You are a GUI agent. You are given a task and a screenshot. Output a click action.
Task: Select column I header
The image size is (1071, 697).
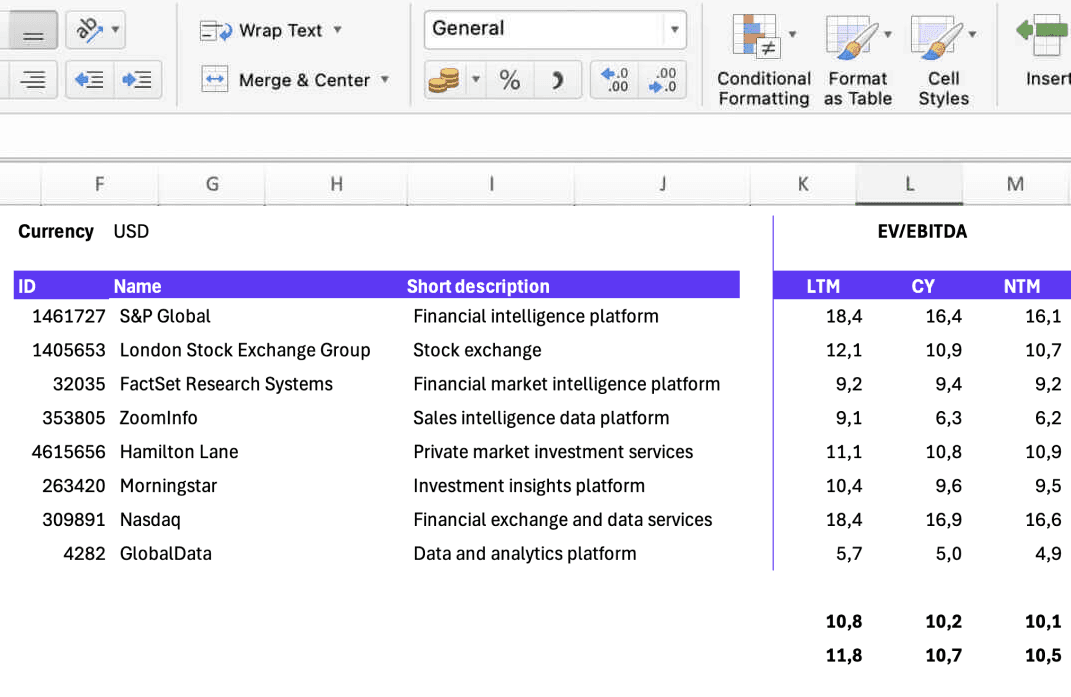(491, 184)
